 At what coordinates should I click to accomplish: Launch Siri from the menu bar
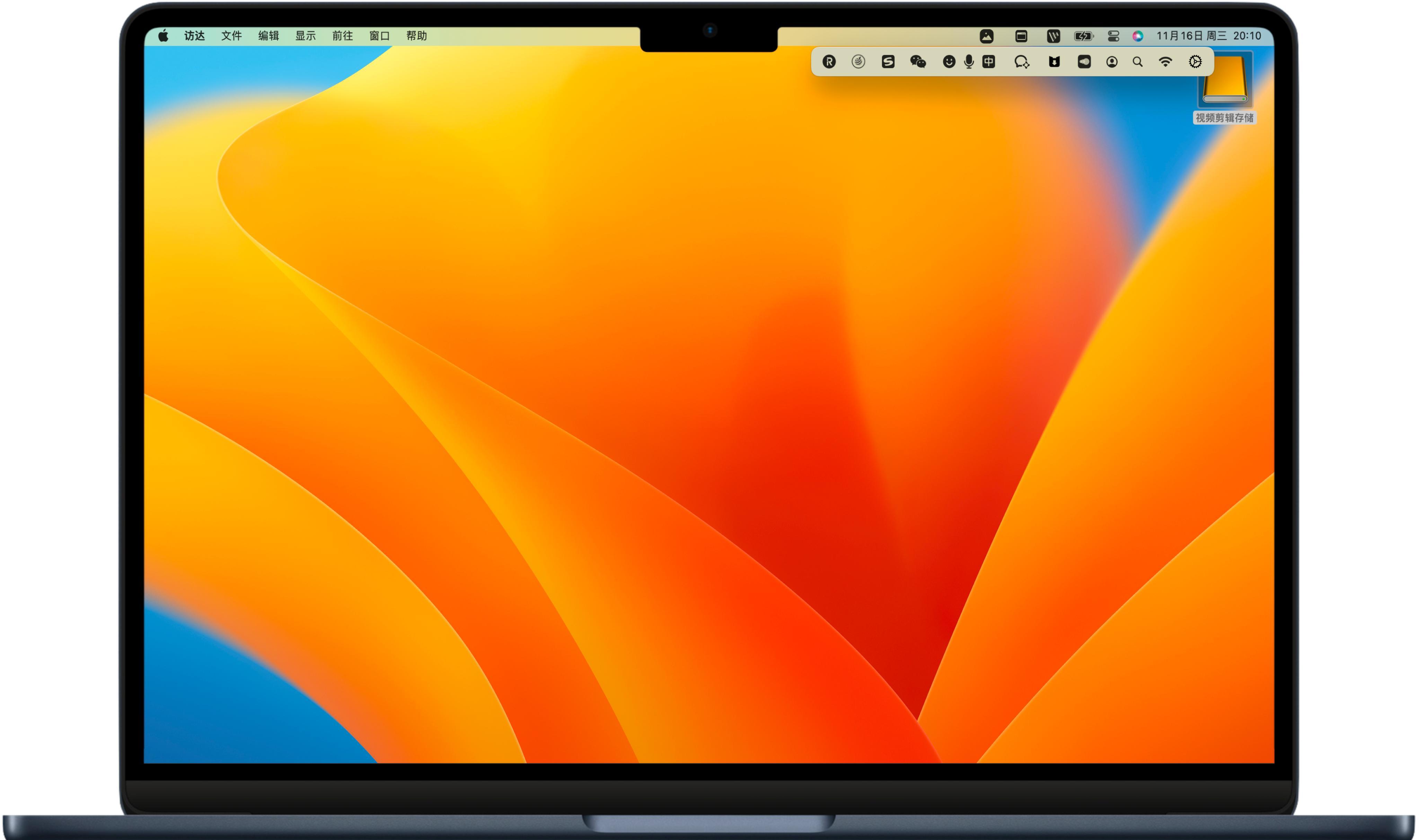point(1138,36)
